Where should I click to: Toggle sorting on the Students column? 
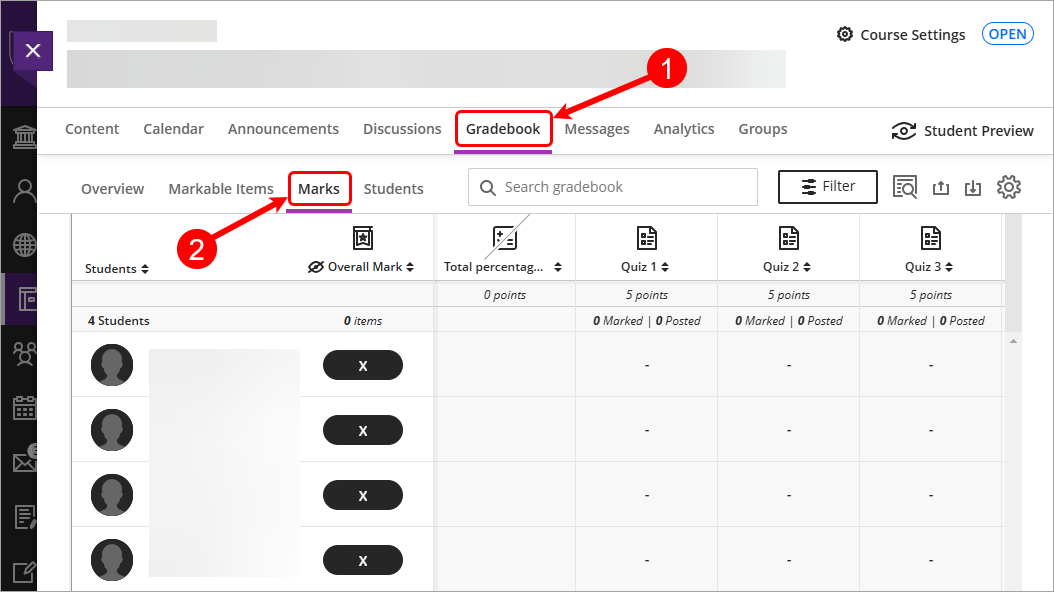coord(145,268)
